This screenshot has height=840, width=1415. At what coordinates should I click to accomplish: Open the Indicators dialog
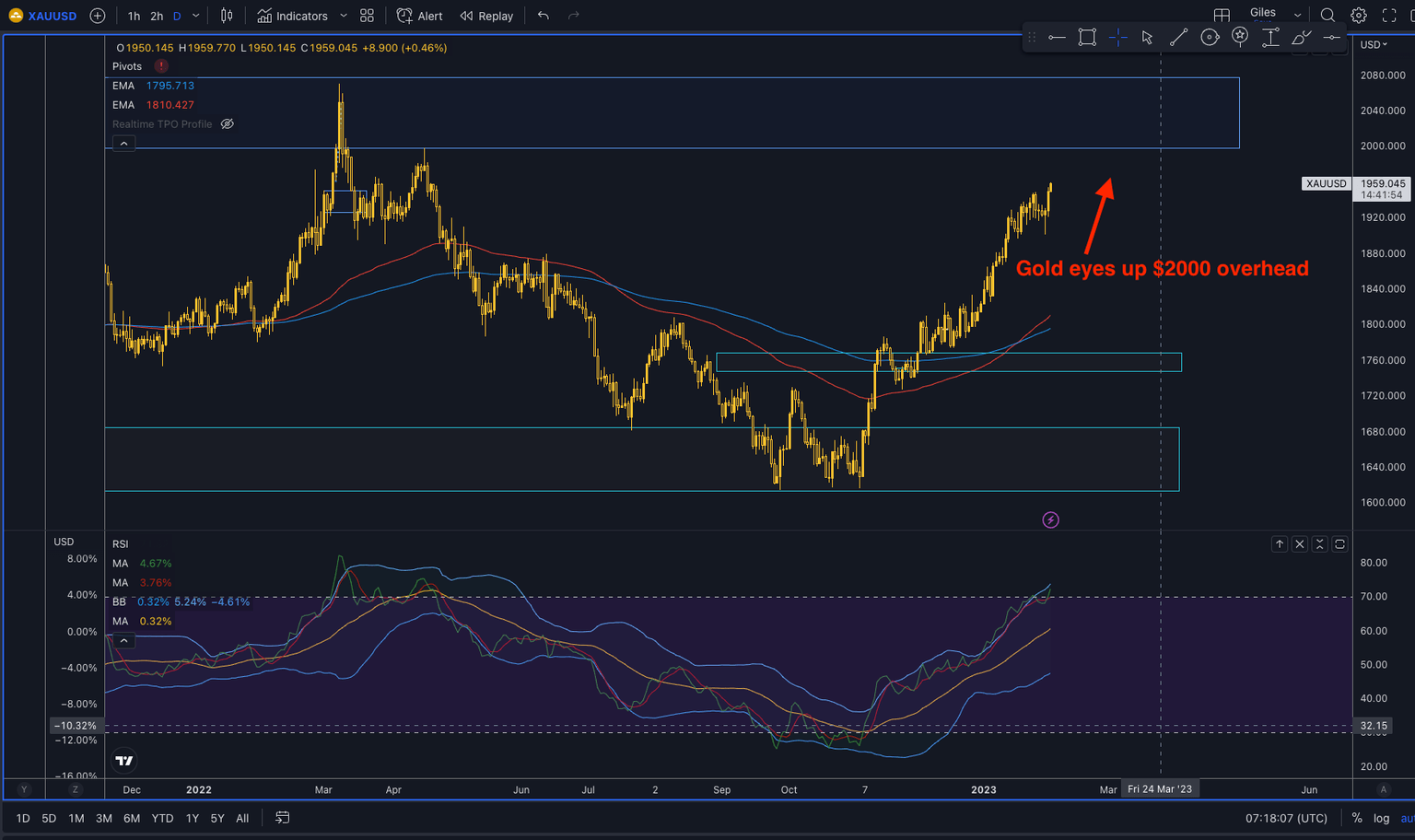(293, 16)
